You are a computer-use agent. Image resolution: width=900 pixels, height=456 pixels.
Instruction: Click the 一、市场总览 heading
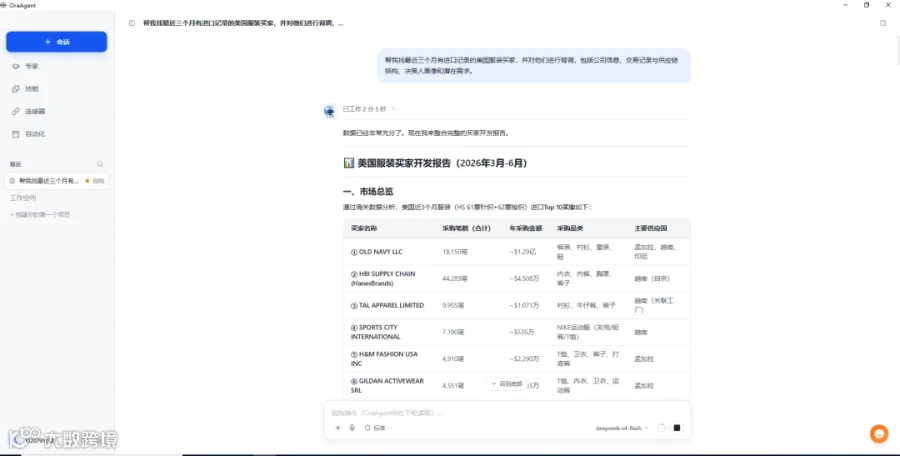click(x=368, y=192)
